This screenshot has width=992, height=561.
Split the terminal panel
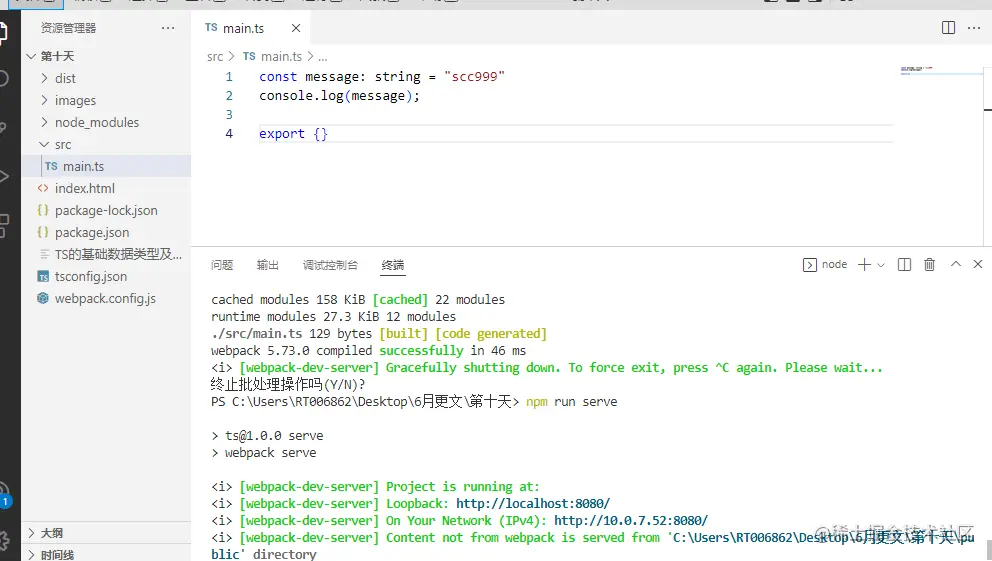tap(904, 264)
